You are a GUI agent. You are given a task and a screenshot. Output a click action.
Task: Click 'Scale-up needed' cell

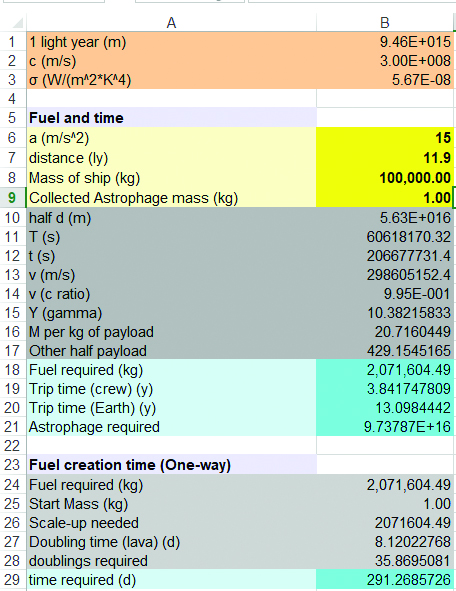click(171, 523)
